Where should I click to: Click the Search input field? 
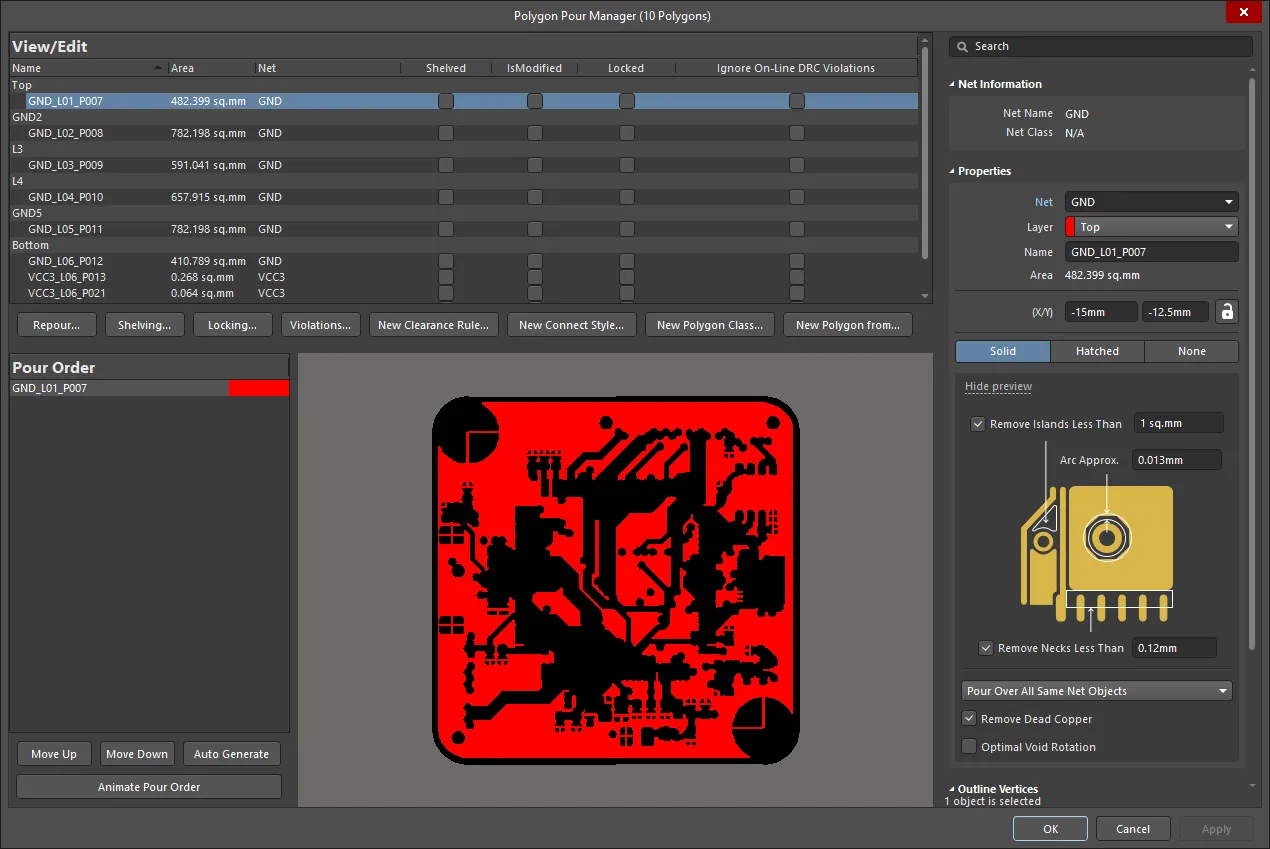1100,46
